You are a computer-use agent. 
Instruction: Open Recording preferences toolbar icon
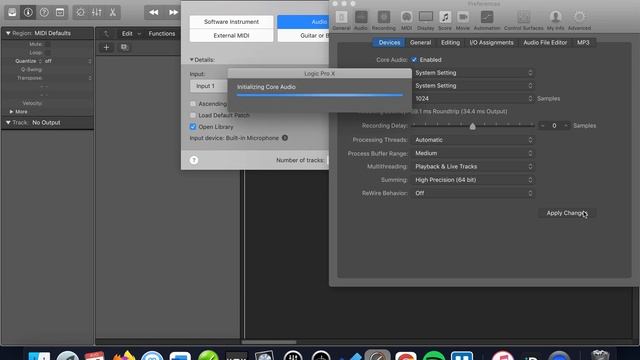pos(384,20)
